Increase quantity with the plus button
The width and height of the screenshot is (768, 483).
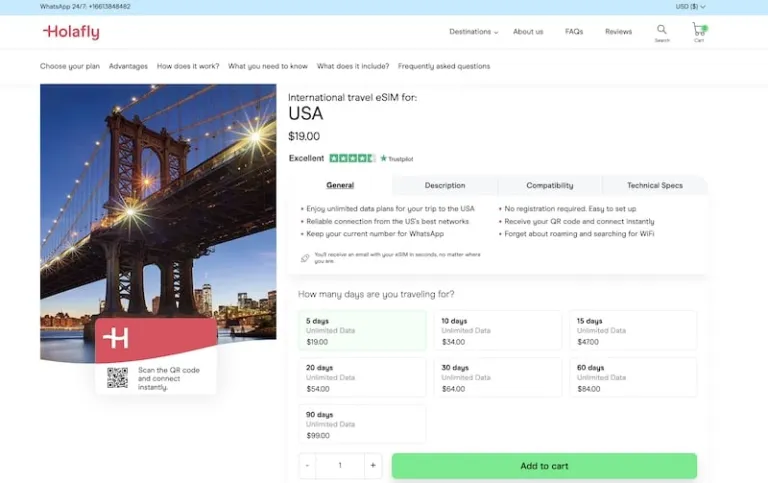point(373,466)
